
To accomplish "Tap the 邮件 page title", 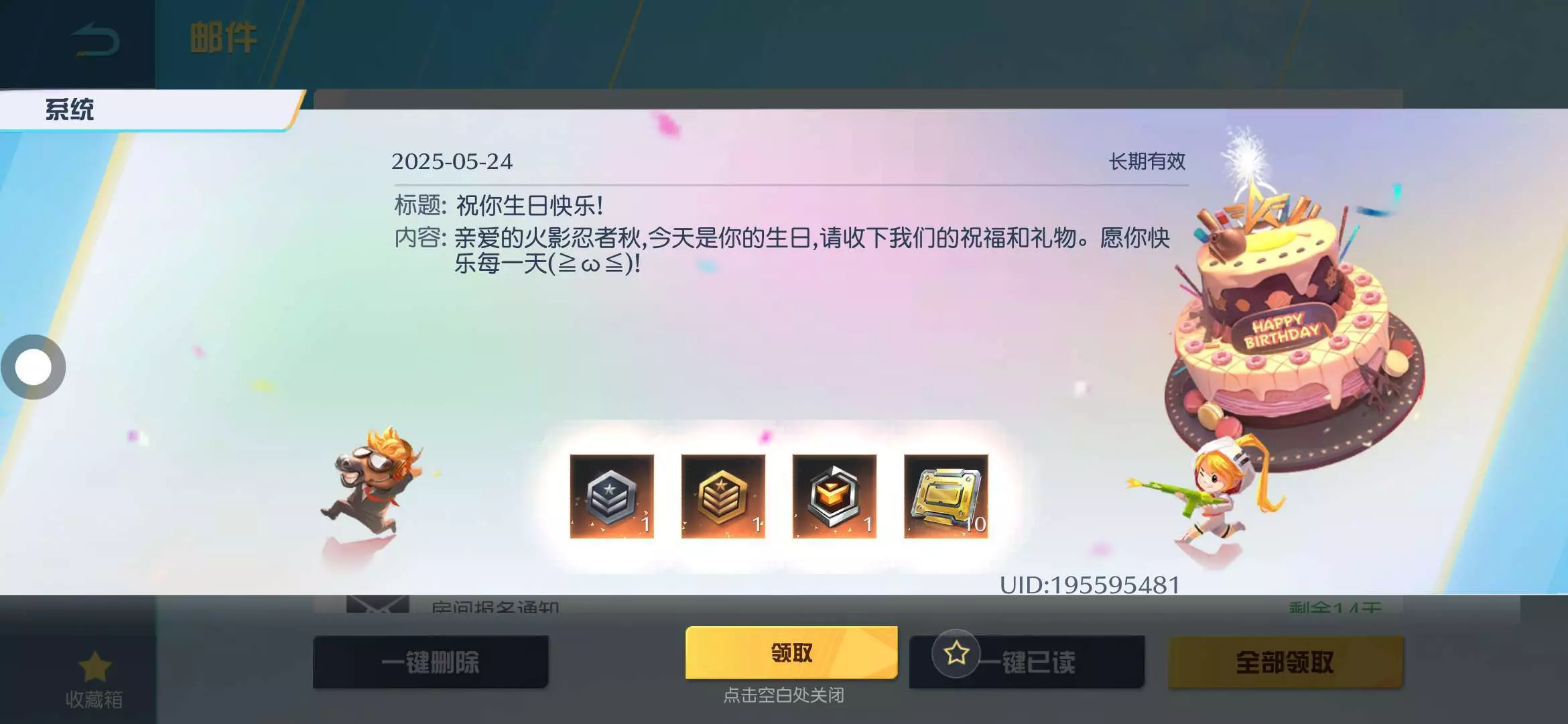I will click(223, 38).
